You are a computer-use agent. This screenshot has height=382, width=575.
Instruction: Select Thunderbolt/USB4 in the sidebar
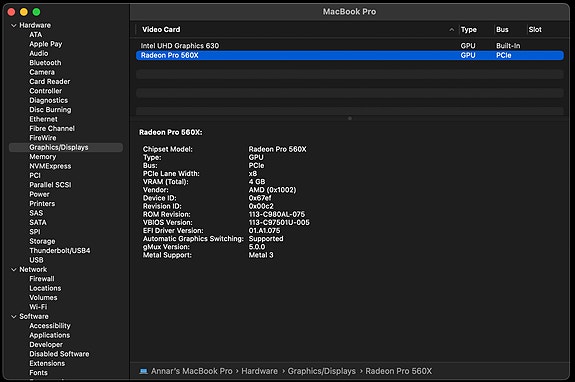click(60, 250)
